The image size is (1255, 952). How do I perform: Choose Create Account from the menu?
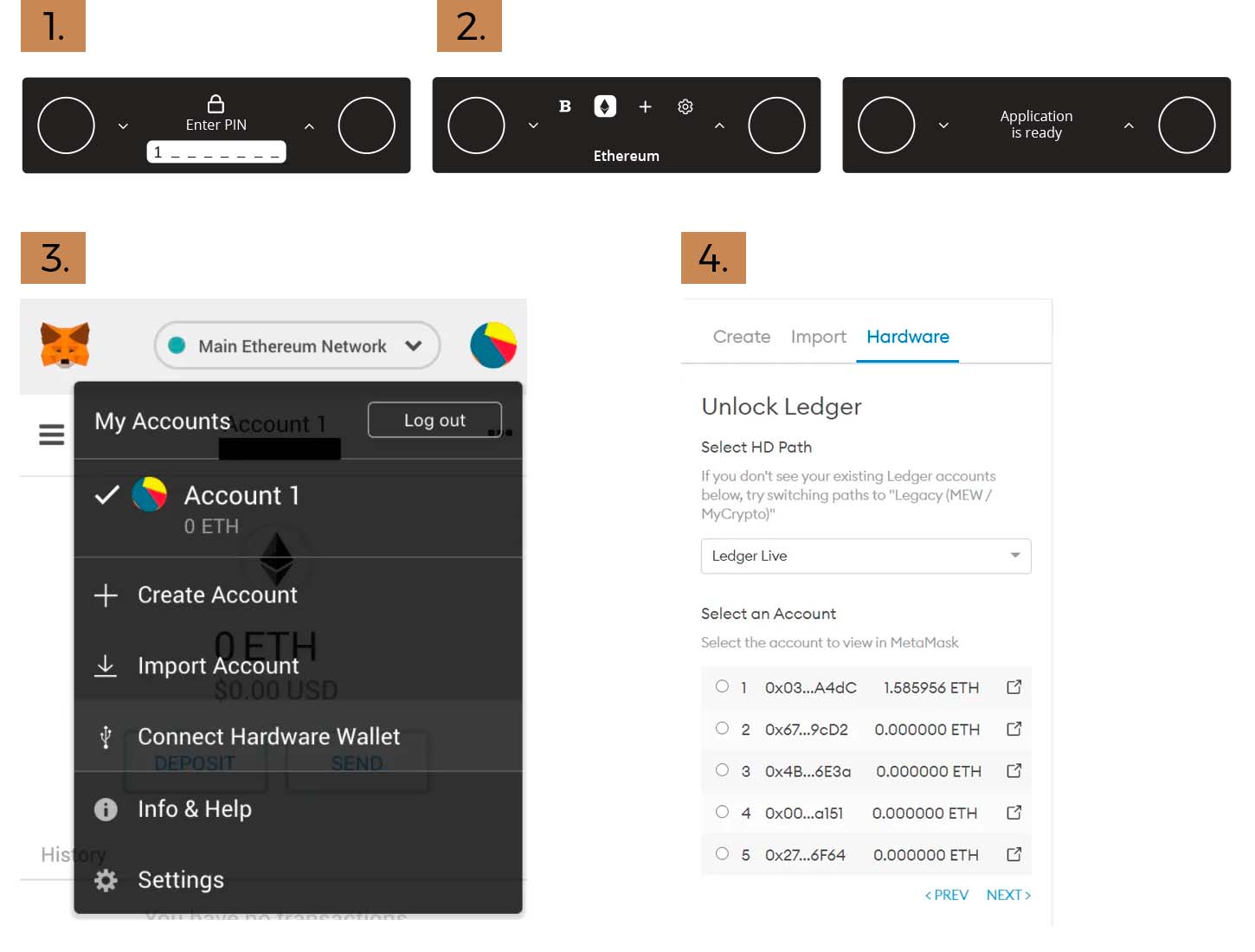click(299, 595)
